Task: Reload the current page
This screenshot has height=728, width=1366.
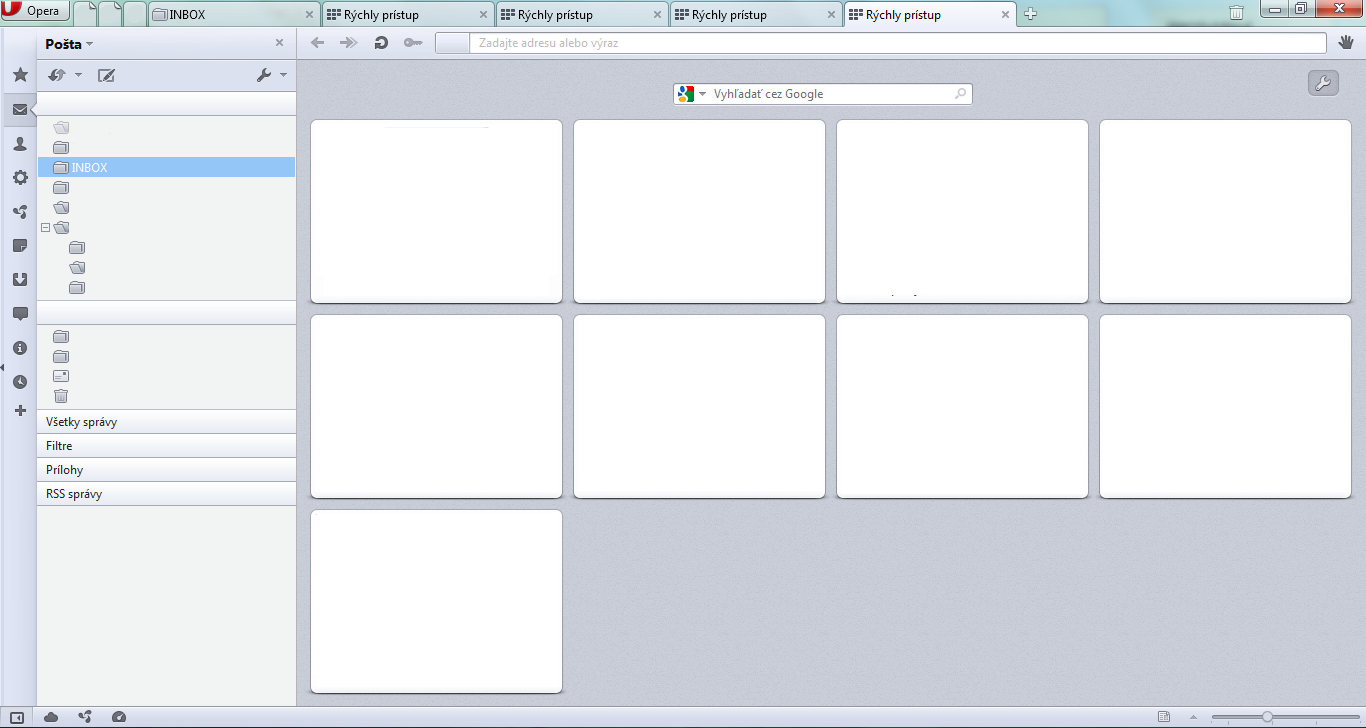Action: click(381, 43)
